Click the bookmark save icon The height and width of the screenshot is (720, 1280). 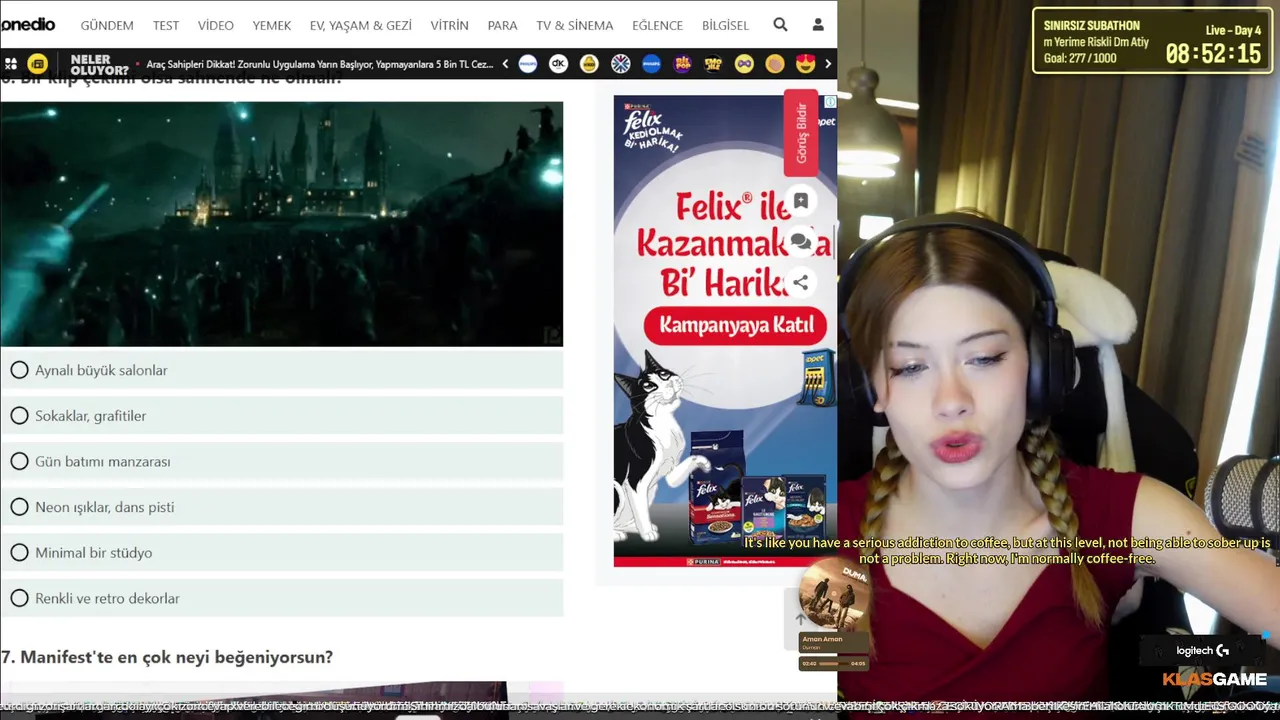pyautogui.click(x=801, y=201)
